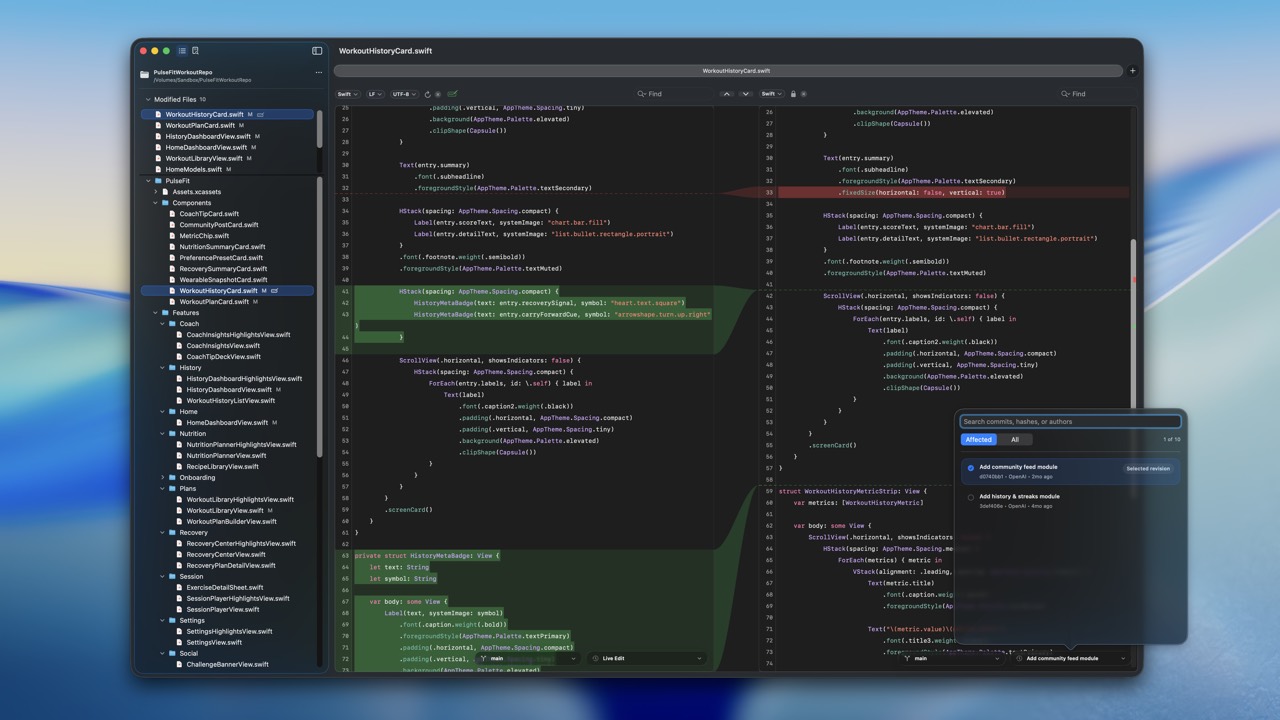Open the PulseFitWorkoutRepo more options ellipsis
Image resolution: width=1280 pixels, height=720 pixels.
pyautogui.click(x=319, y=72)
